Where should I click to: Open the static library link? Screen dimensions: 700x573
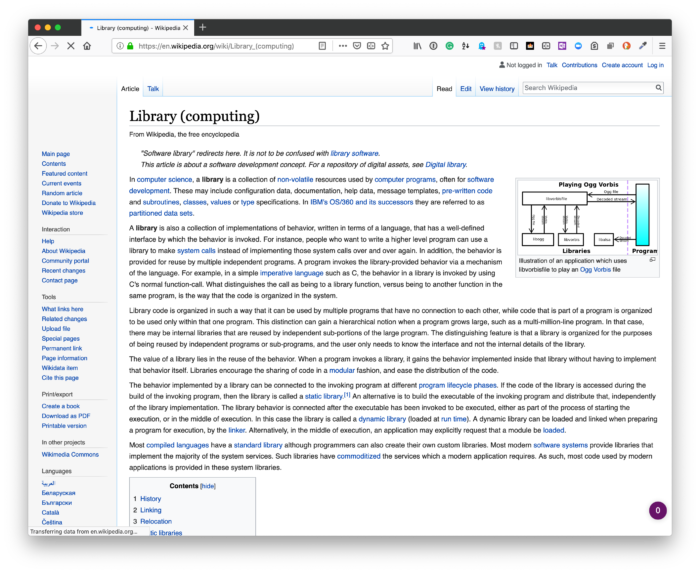click(x=324, y=396)
